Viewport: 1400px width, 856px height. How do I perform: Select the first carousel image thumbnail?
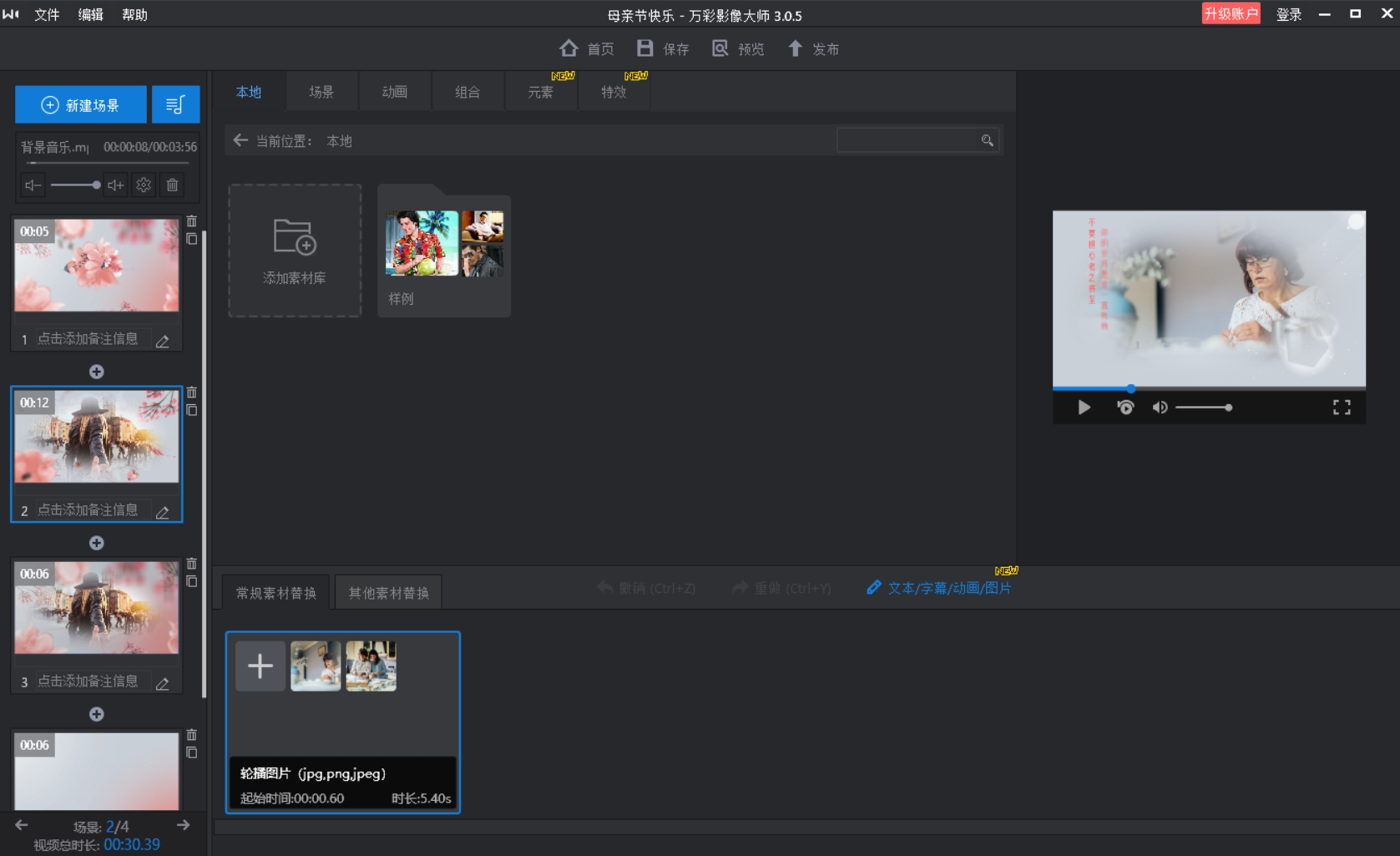[316, 666]
